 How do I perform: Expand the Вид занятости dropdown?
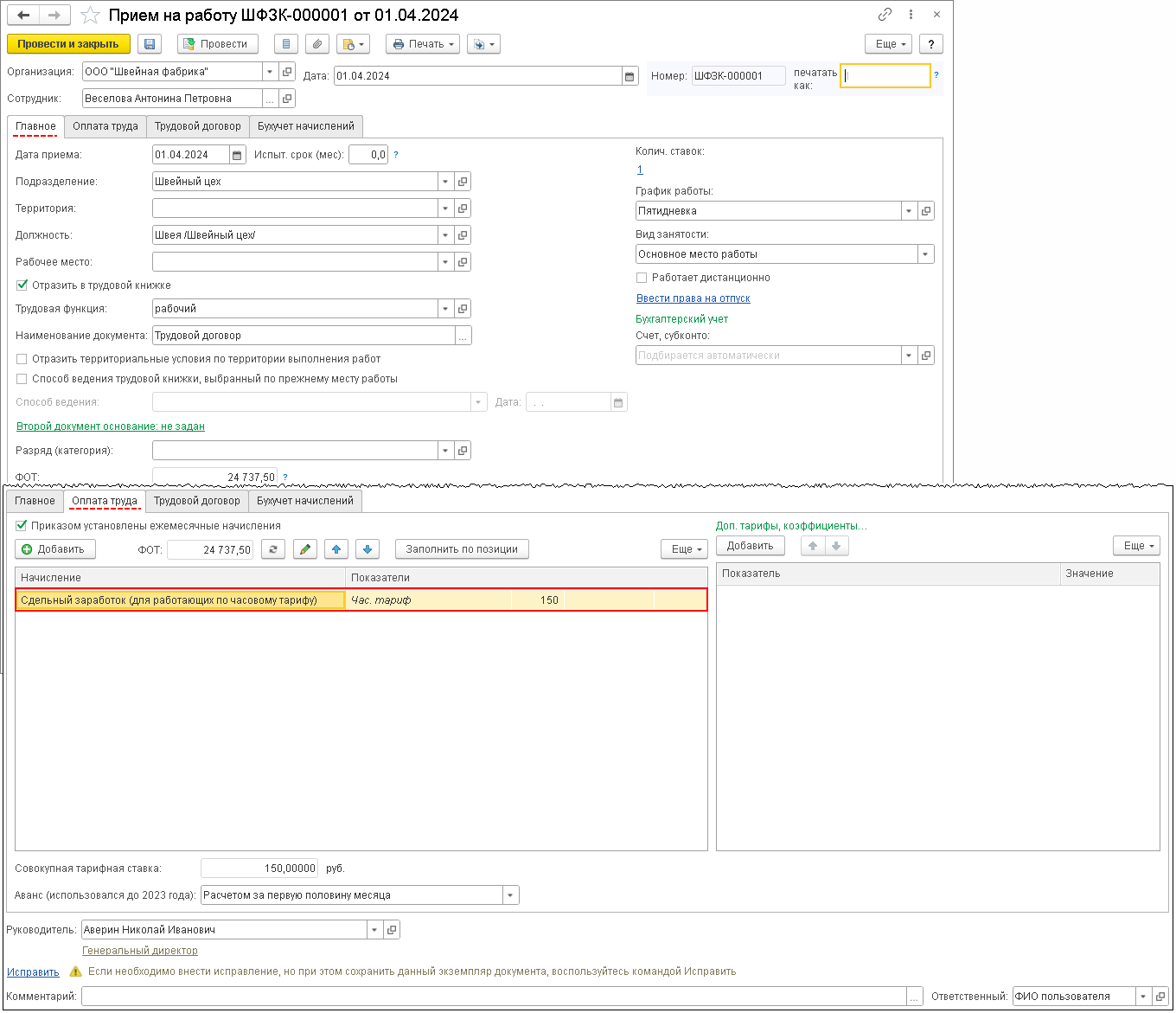coord(926,254)
